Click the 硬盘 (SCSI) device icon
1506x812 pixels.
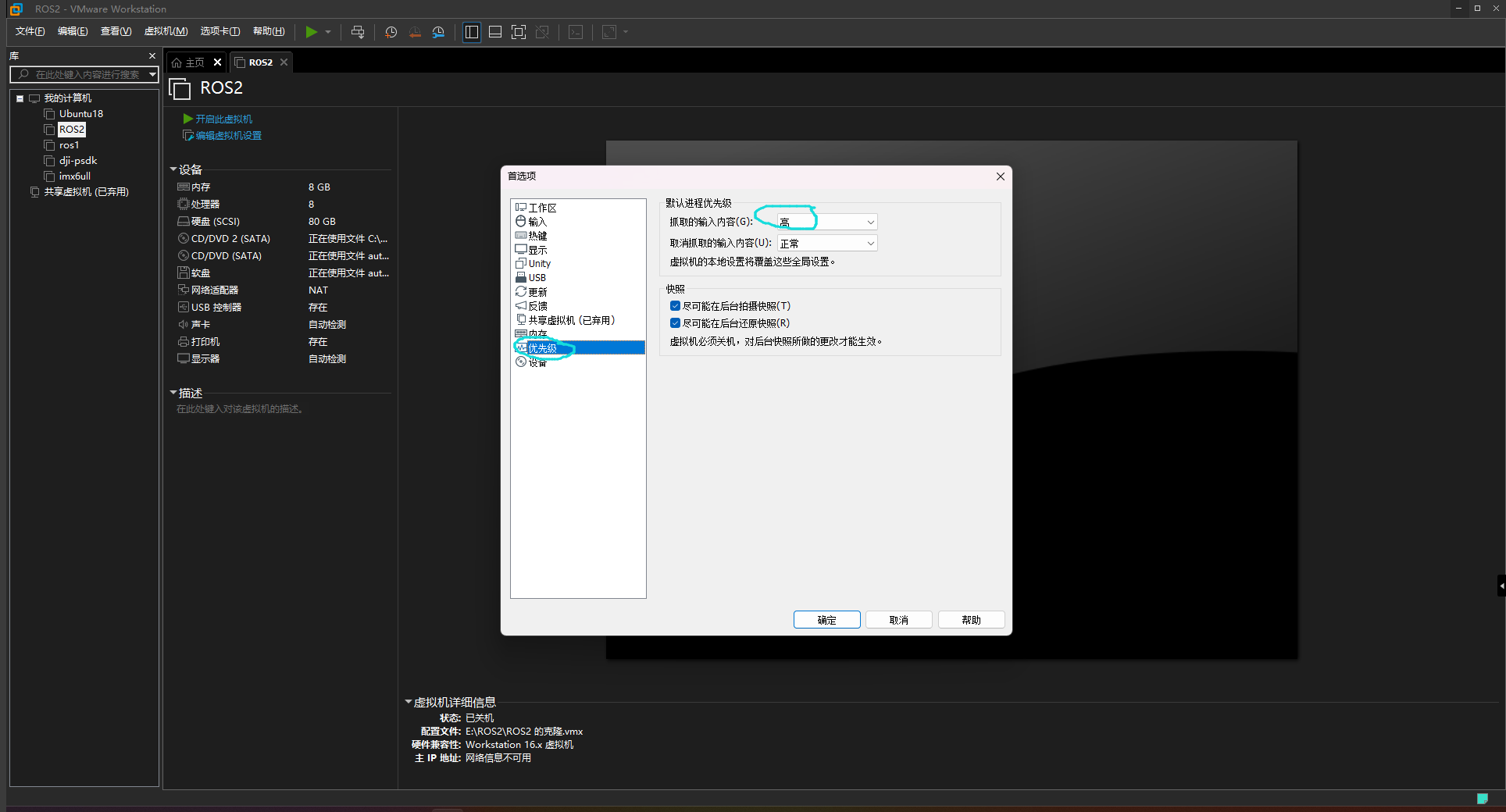184,222
